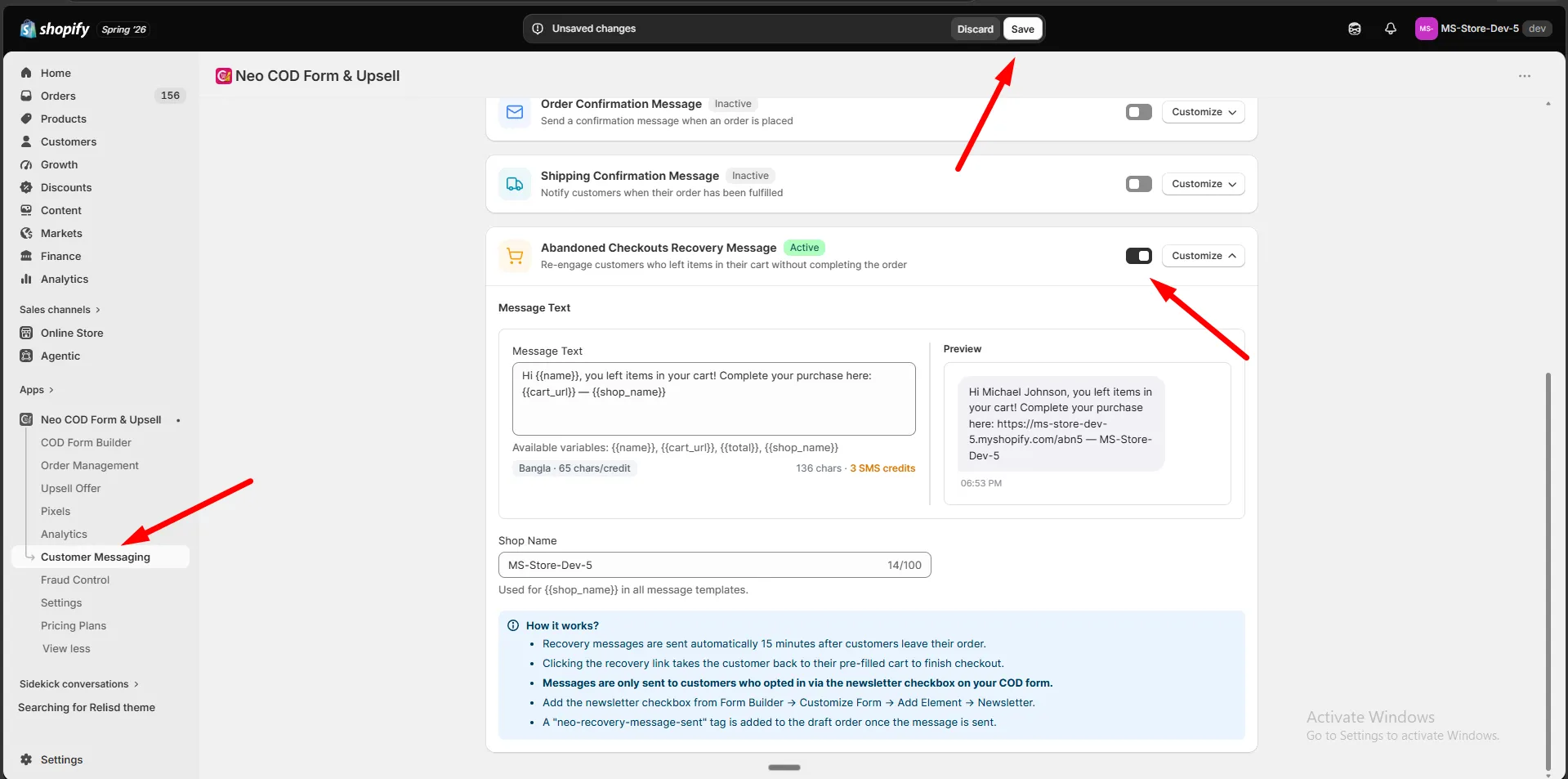Click the Inactive badge on Shipping Confirmation
1568x779 pixels.
pos(750,176)
